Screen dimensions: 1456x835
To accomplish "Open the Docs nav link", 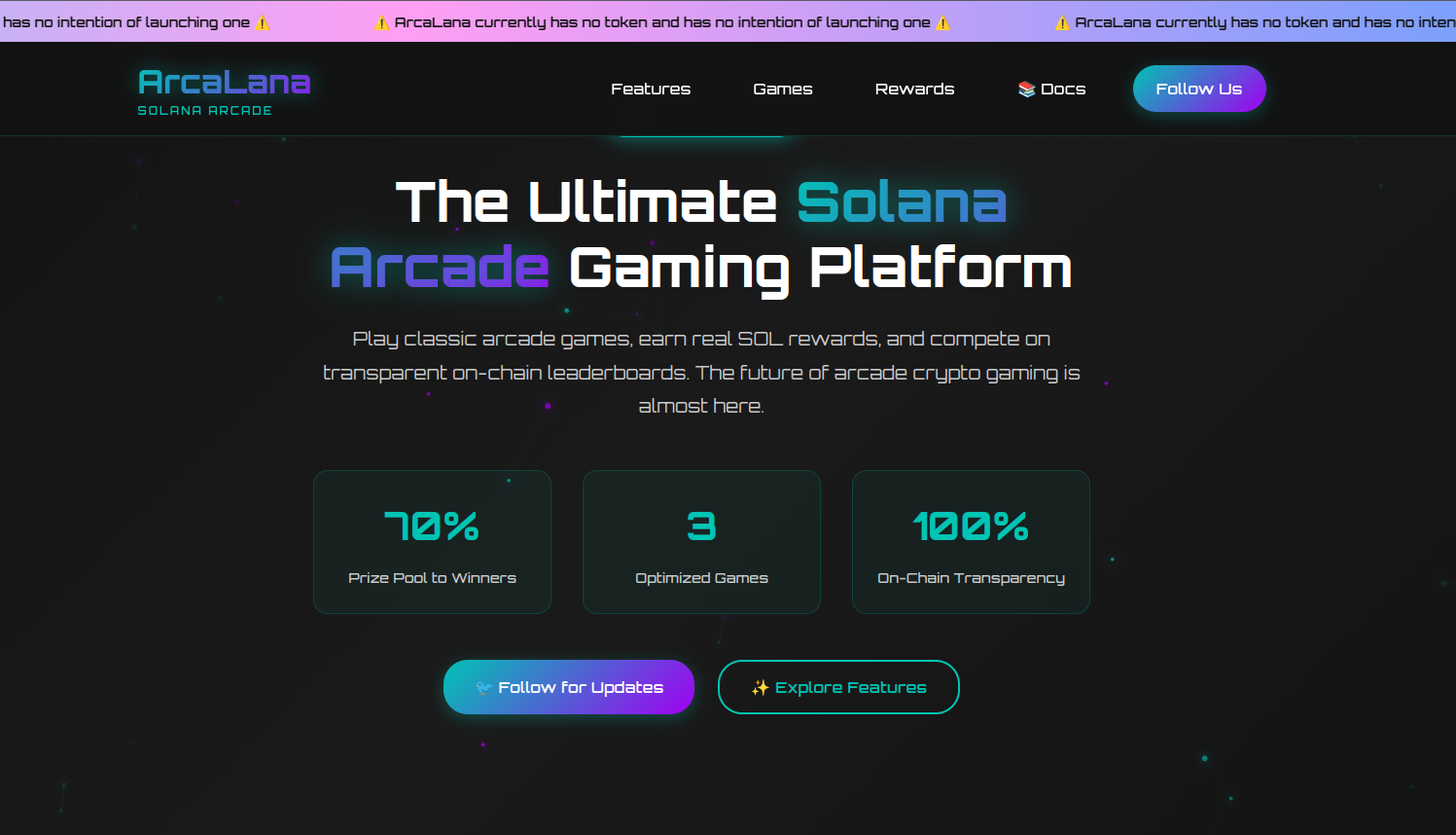I will click(x=1051, y=89).
